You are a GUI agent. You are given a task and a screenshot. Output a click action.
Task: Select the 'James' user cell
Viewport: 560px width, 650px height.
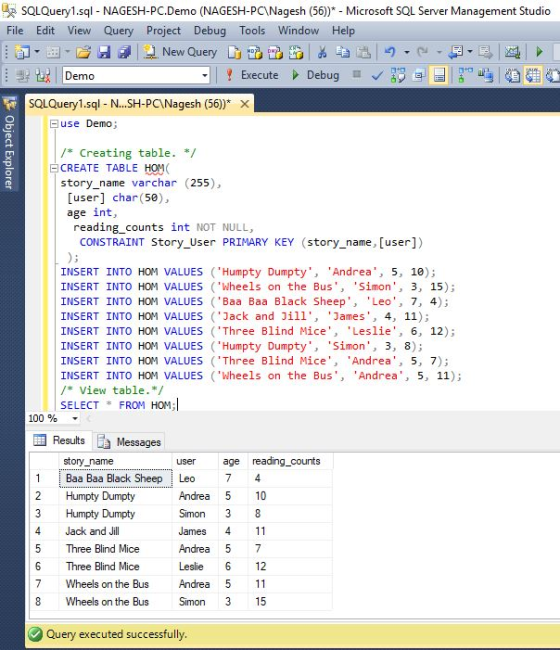[195, 531]
